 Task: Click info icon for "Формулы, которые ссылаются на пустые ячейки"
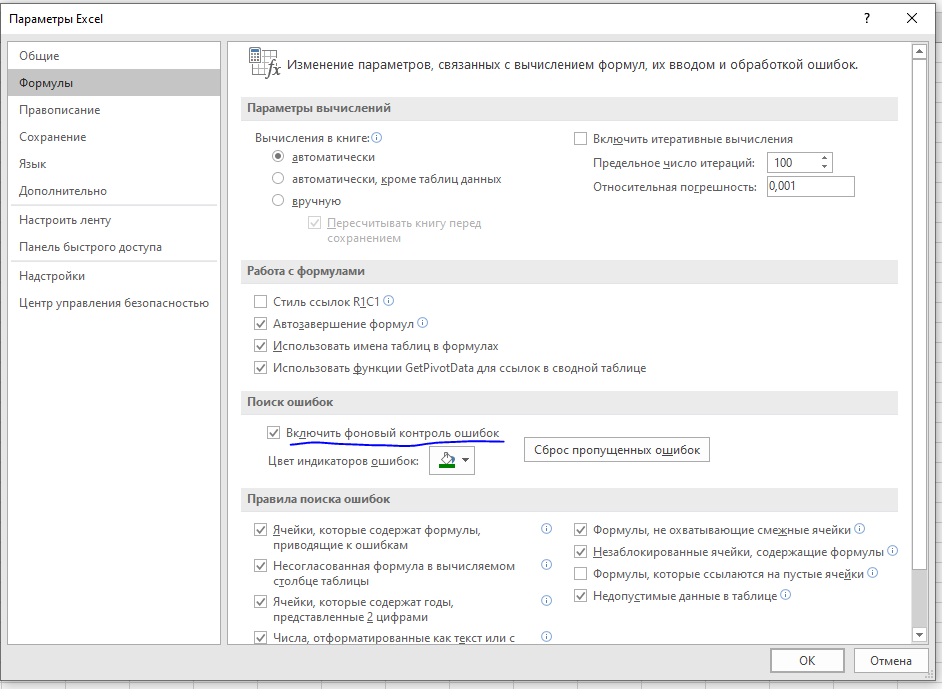tap(873, 573)
